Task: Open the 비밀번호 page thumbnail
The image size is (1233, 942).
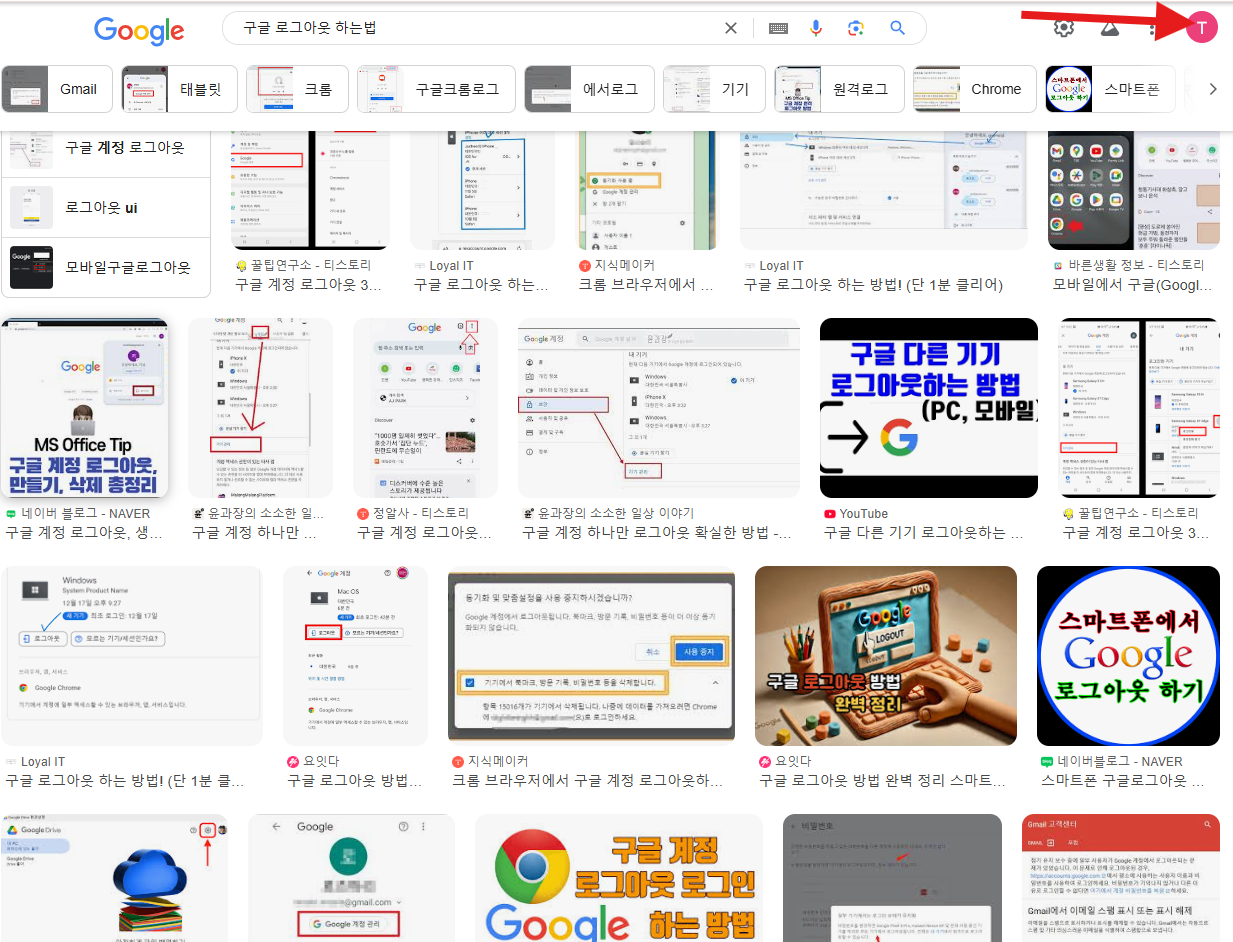Action: (x=892, y=878)
